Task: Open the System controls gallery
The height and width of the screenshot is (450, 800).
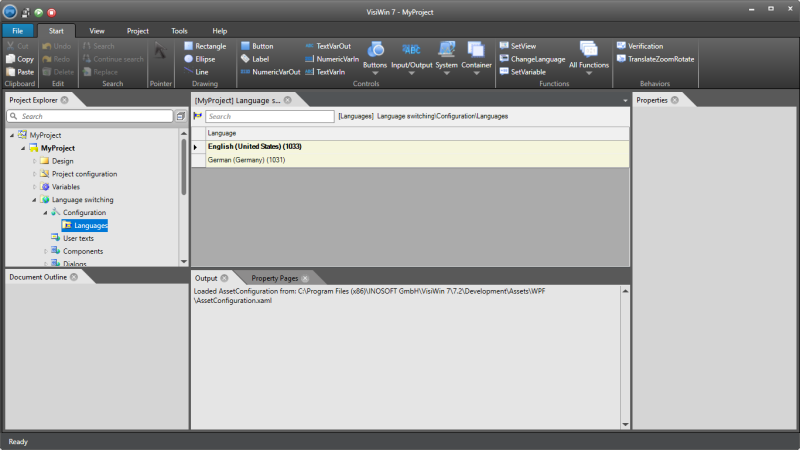Action: click(446, 58)
